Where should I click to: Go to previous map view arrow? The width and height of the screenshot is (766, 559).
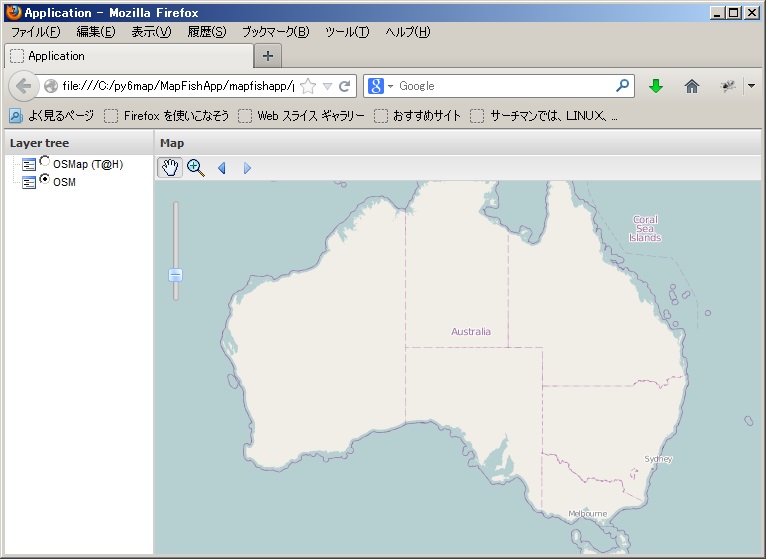221,168
